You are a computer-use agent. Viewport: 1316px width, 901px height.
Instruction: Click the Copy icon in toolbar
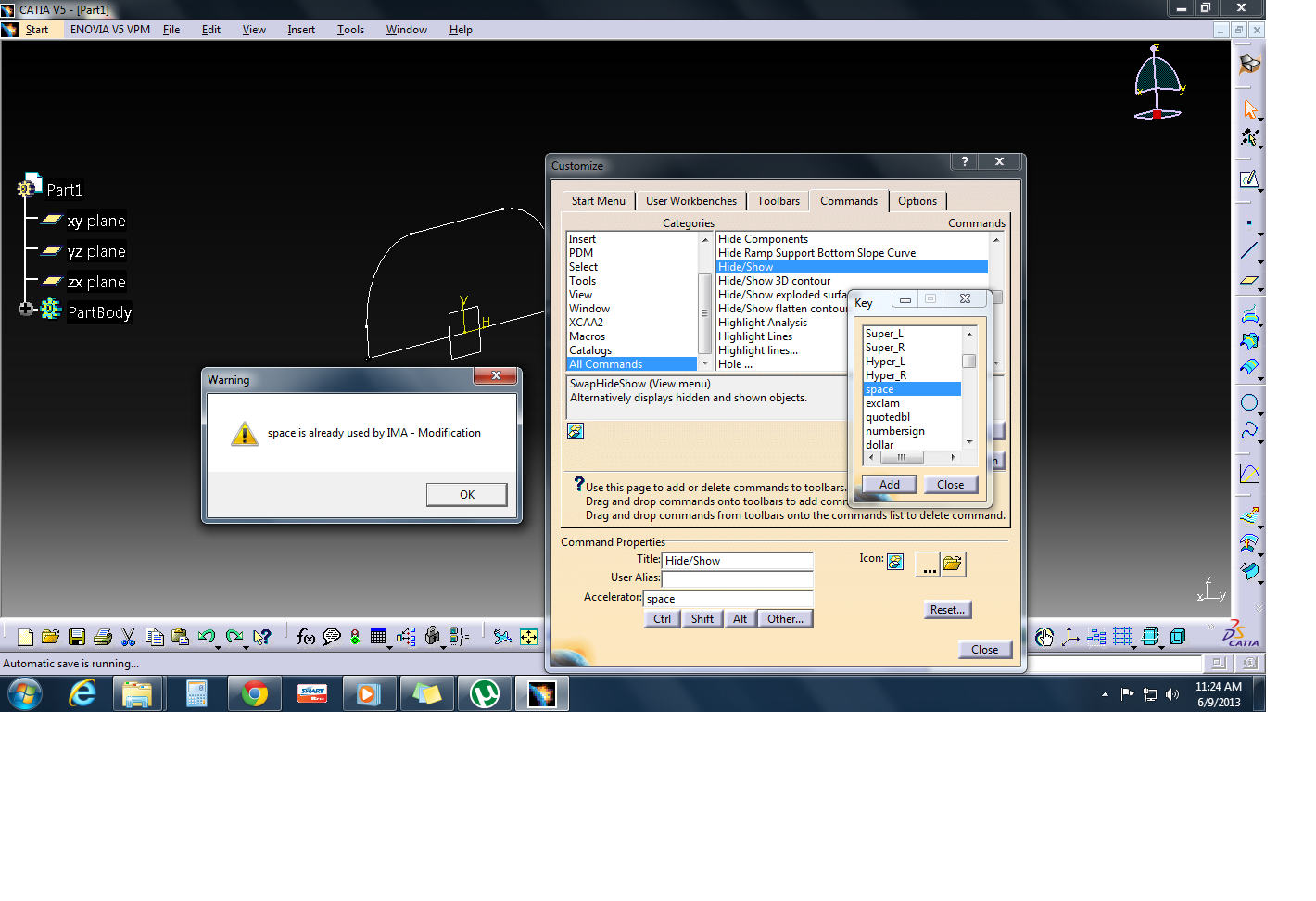pyautogui.click(x=155, y=637)
